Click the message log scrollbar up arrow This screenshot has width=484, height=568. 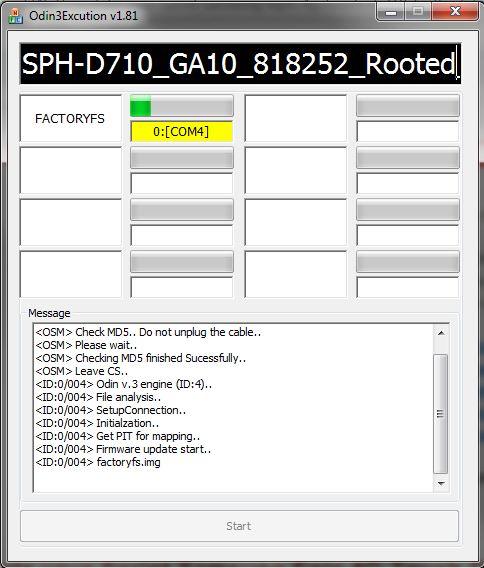(x=441, y=333)
